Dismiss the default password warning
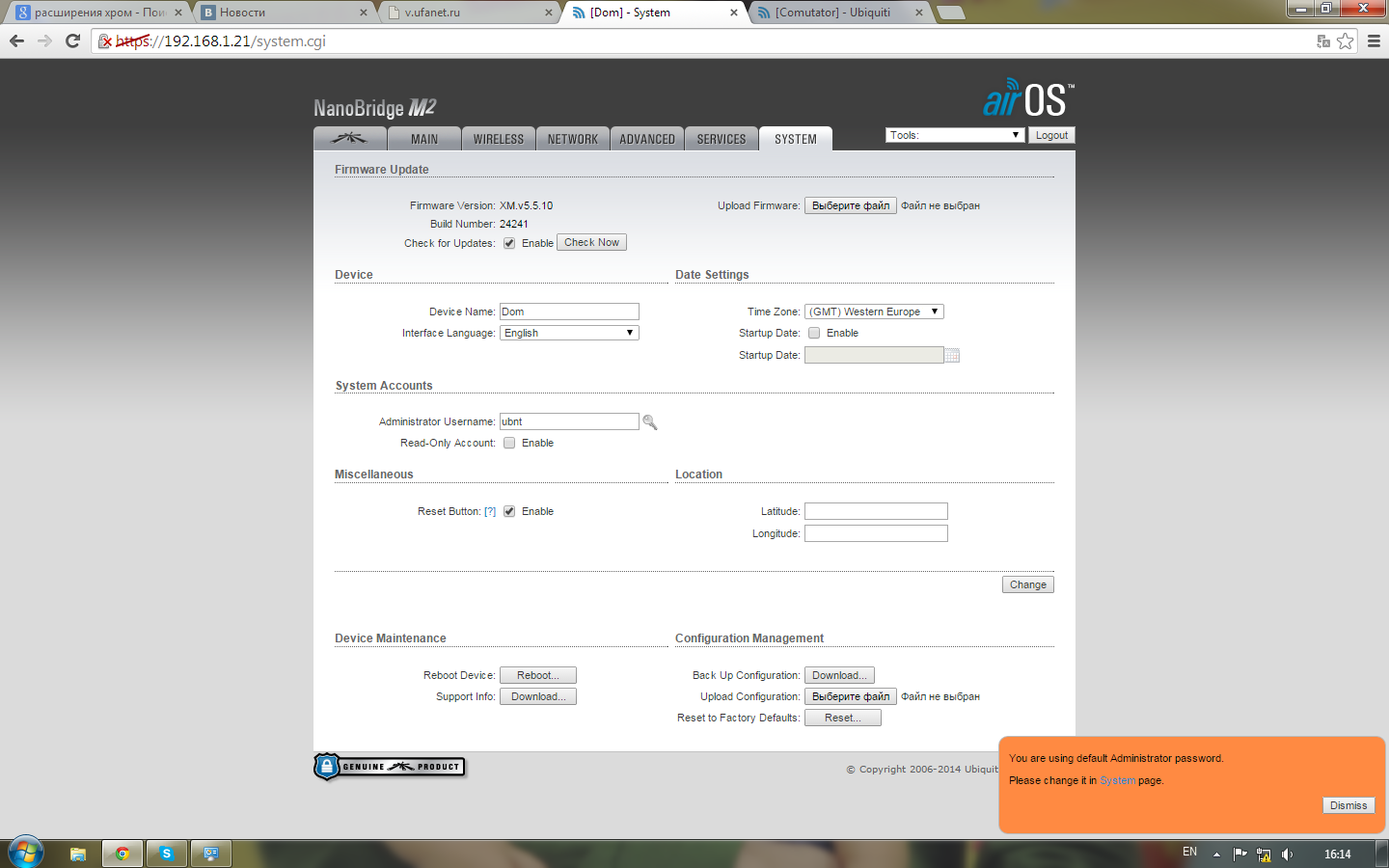Viewport: 1389px width, 868px height. pyautogui.click(x=1348, y=805)
